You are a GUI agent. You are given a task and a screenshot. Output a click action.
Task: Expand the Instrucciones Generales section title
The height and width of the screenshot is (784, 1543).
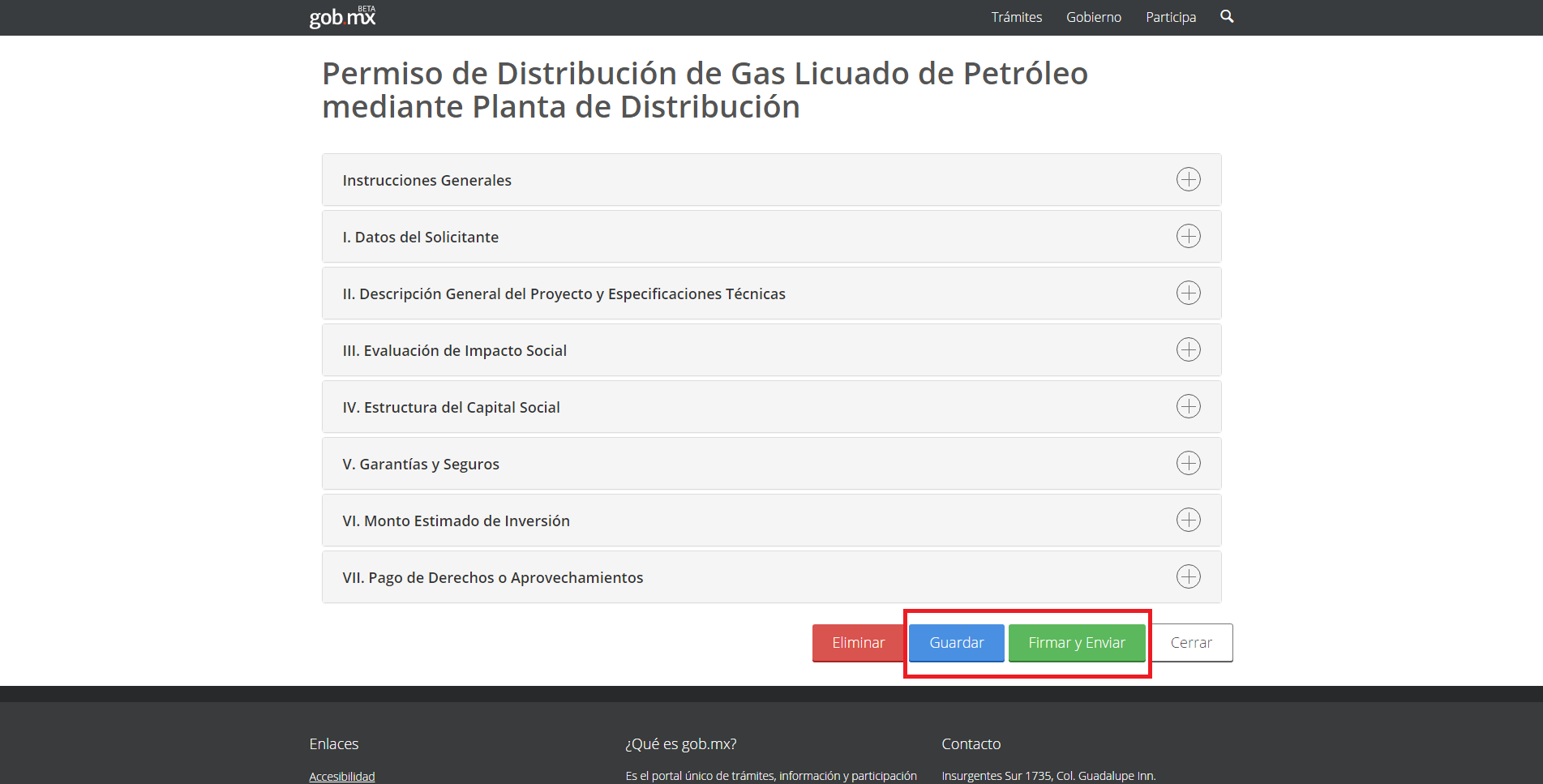pyautogui.click(x=426, y=180)
